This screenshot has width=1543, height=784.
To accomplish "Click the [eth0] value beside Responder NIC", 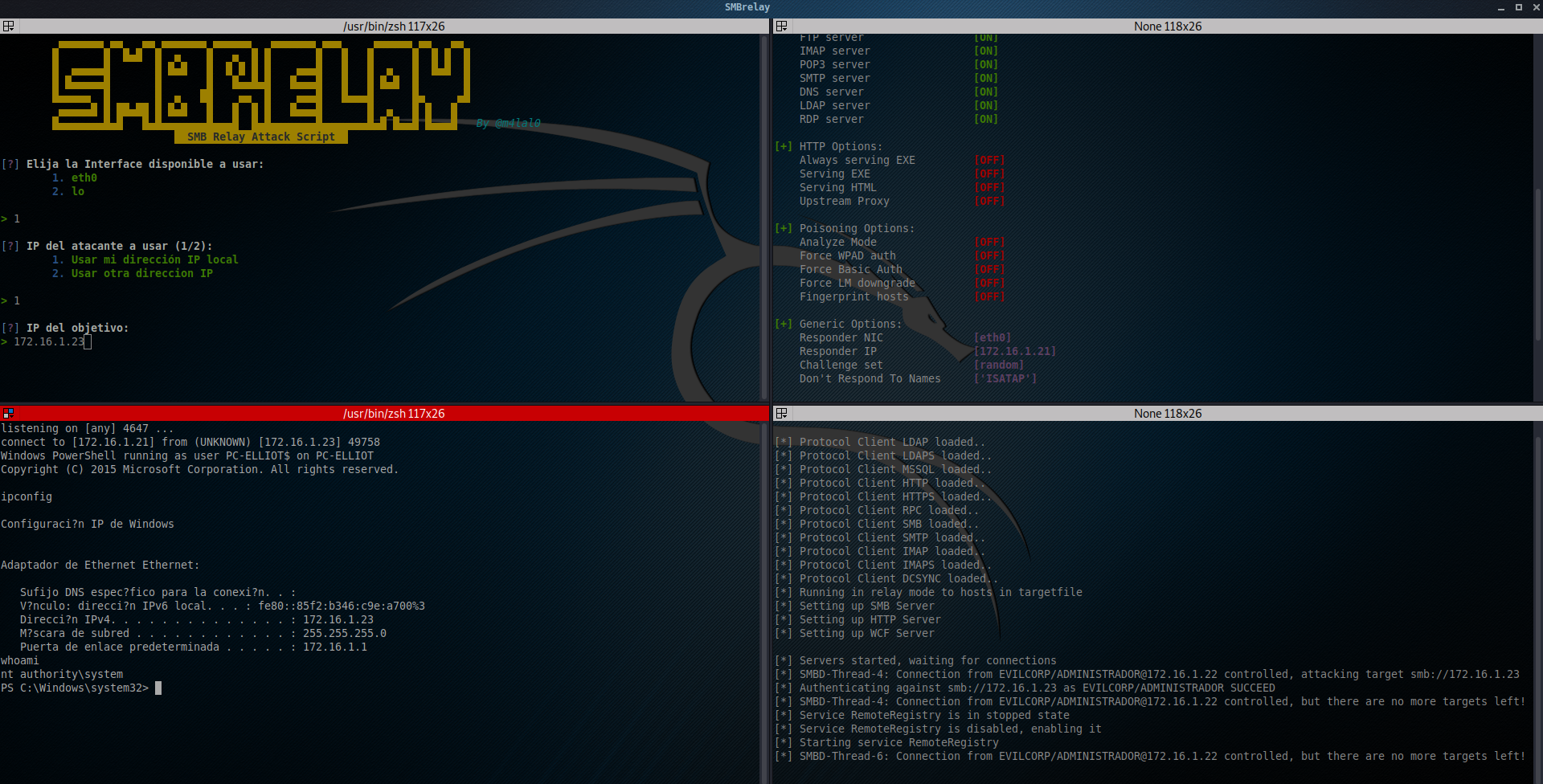I will click(x=993, y=338).
